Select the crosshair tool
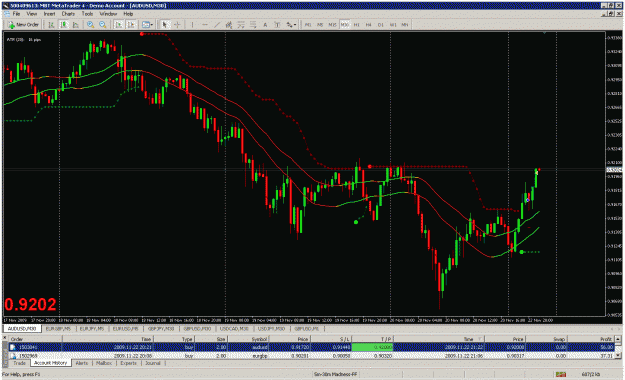Viewport: 625px width, 380px height. 177,25
